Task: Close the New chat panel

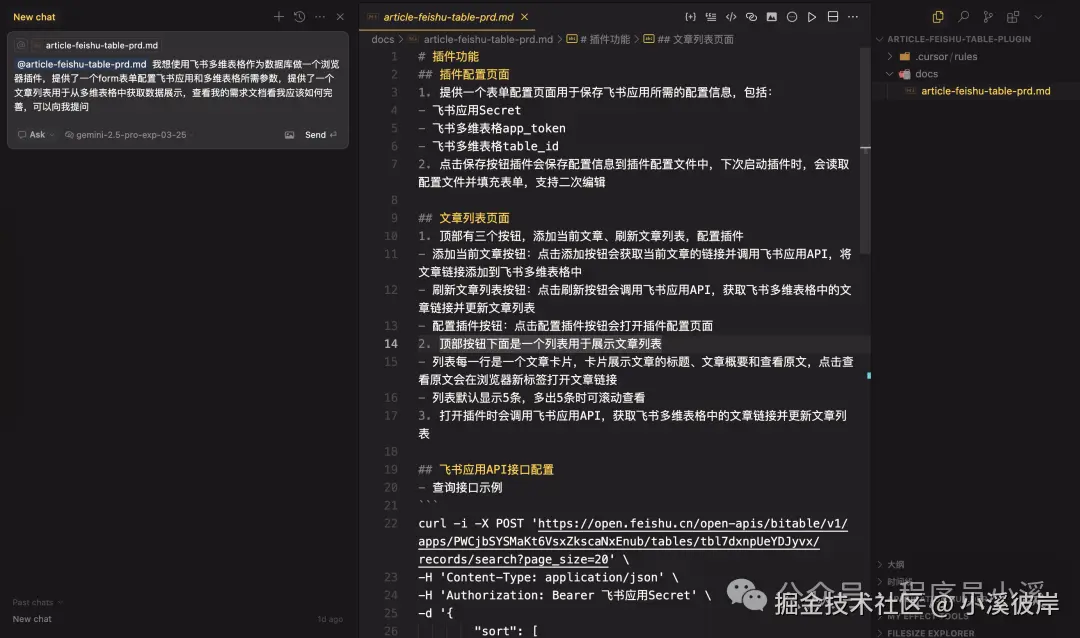Action: pos(340,17)
